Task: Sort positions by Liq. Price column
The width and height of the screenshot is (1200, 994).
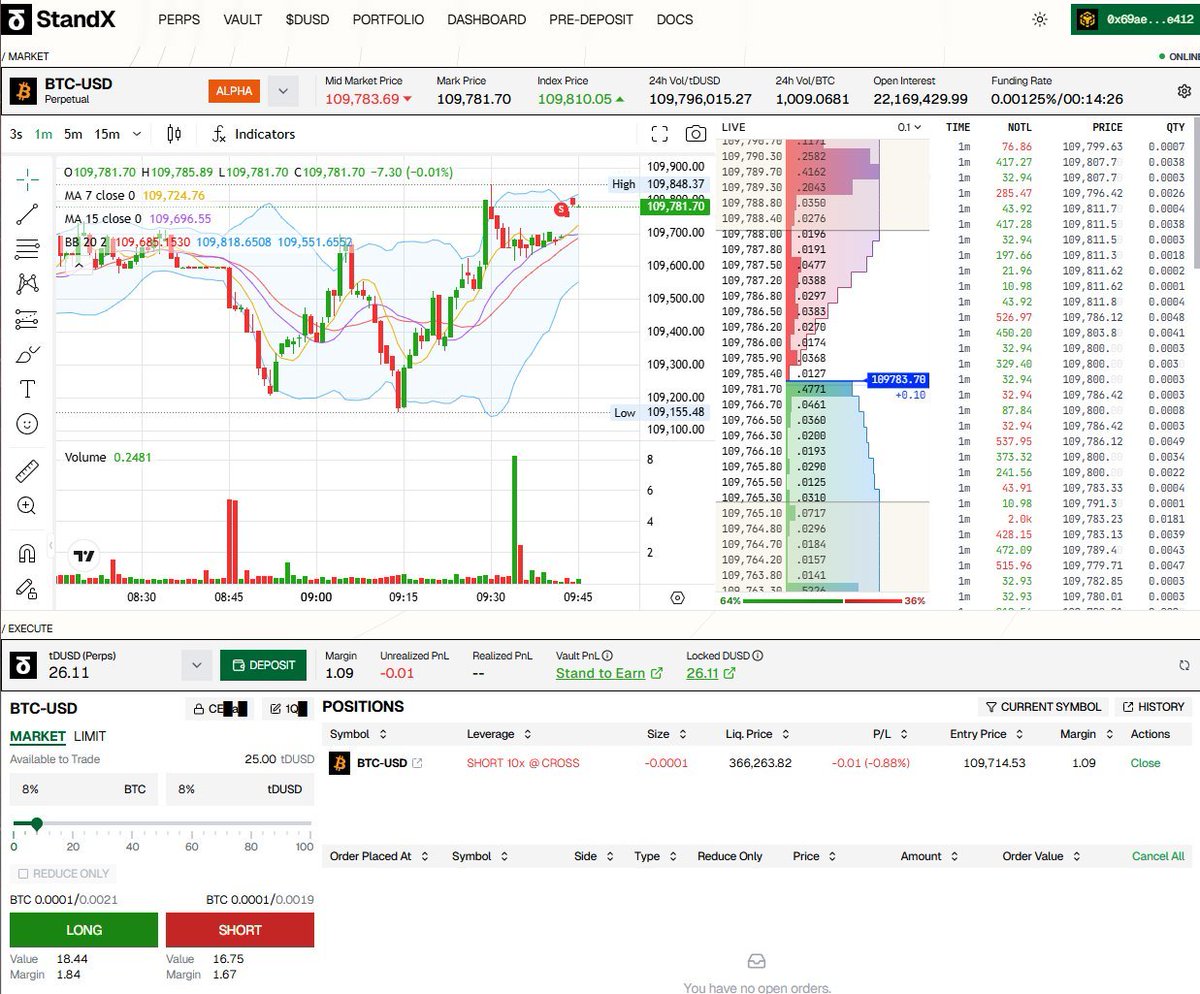Action: coord(756,734)
